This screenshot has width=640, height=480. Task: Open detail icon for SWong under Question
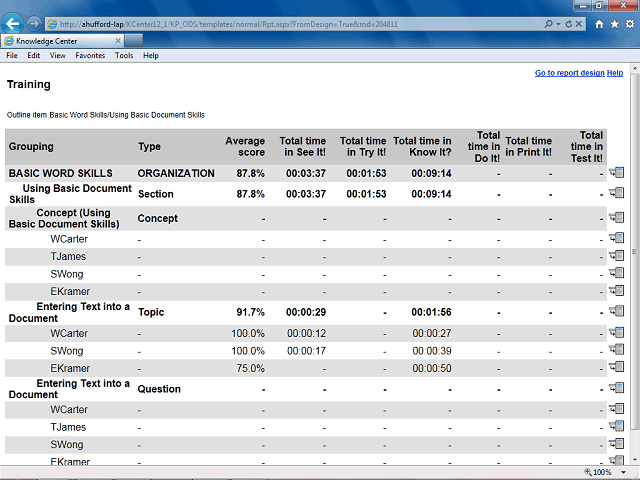[x=617, y=443]
